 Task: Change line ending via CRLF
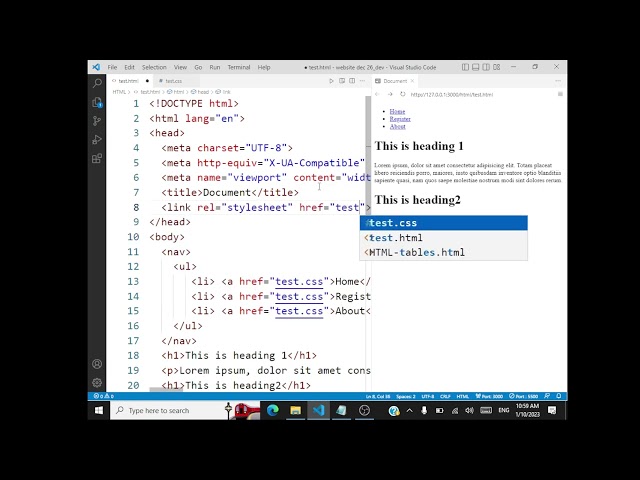point(445,396)
